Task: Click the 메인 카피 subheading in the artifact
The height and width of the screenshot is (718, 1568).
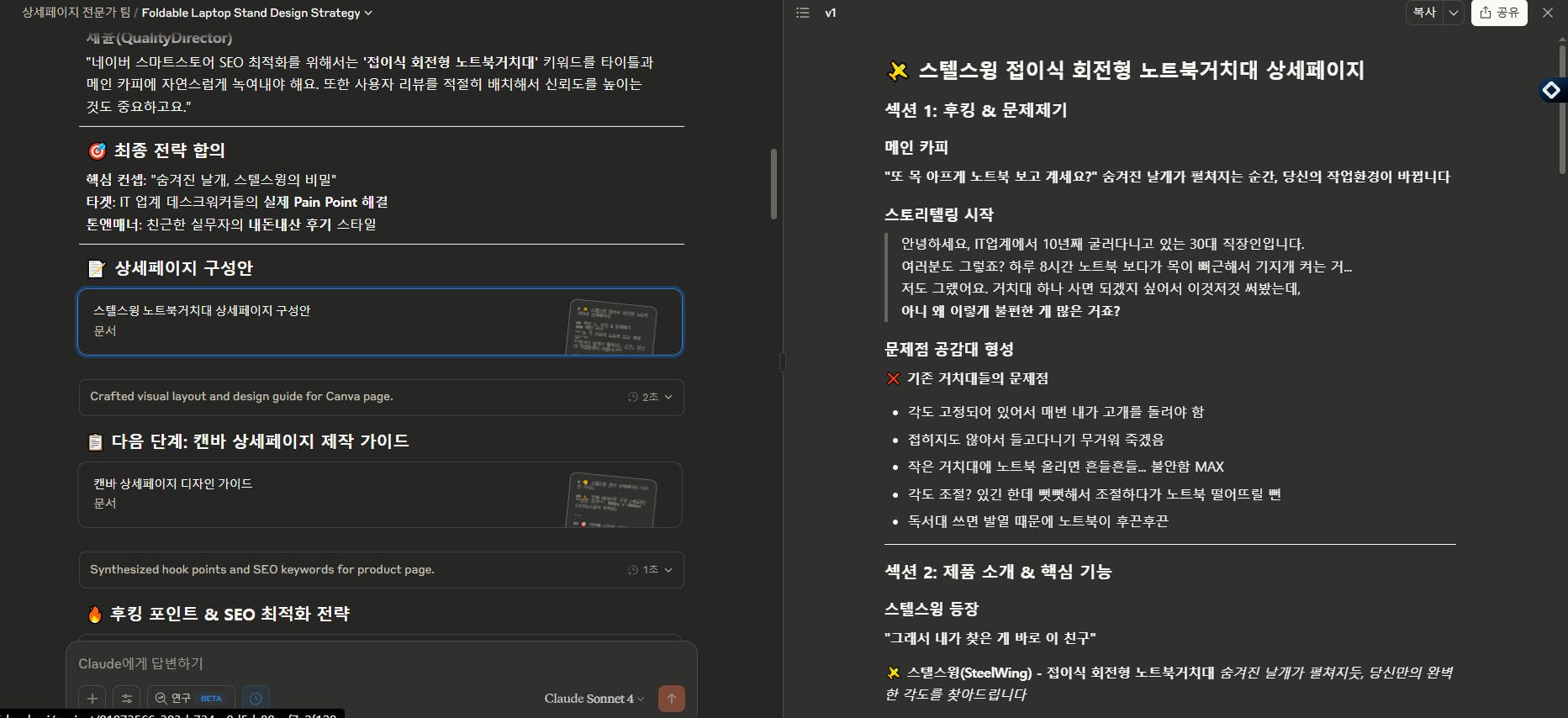Action: pos(916,147)
